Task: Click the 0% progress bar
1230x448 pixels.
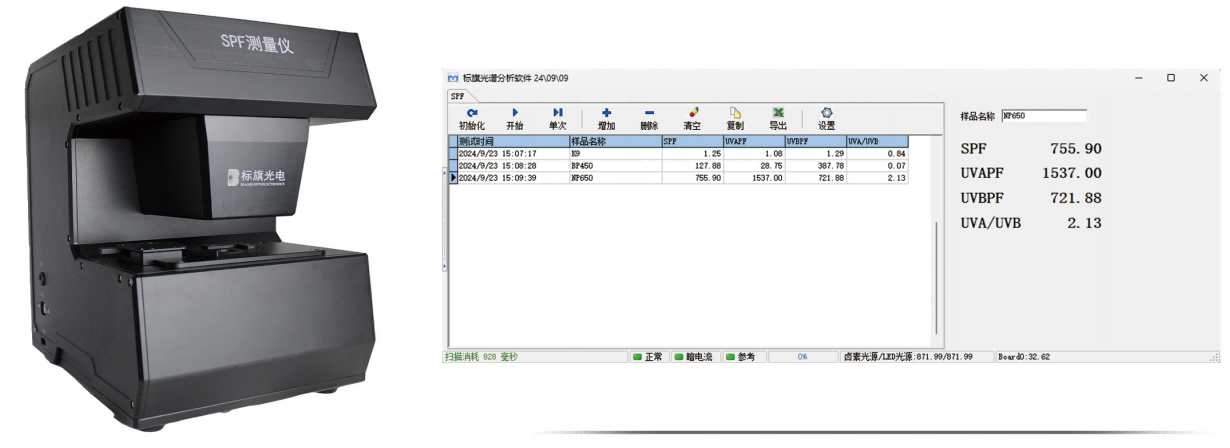Action: (x=802, y=357)
